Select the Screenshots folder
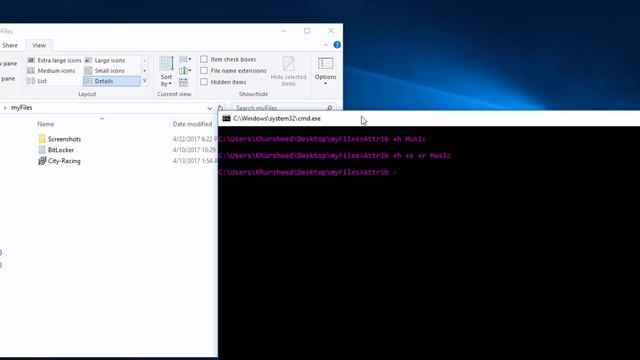Screen dimensions: 640x360 (64, 139)
